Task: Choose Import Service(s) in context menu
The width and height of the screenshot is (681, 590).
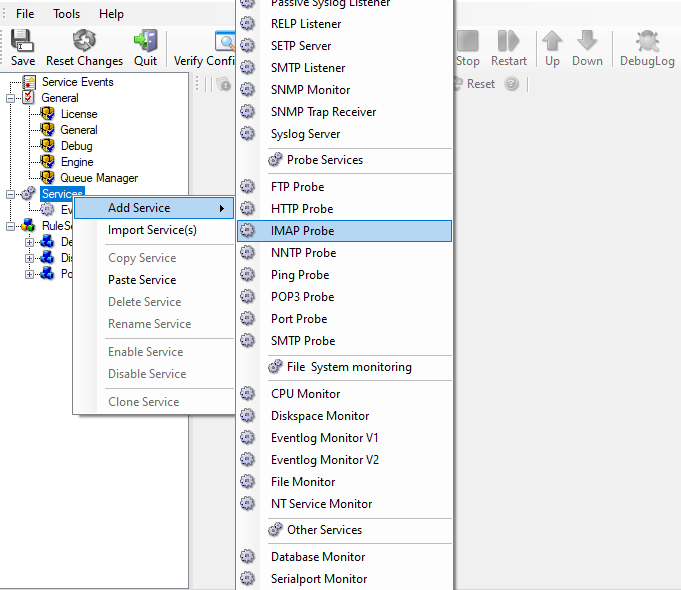Action: (x=152, y=230)
